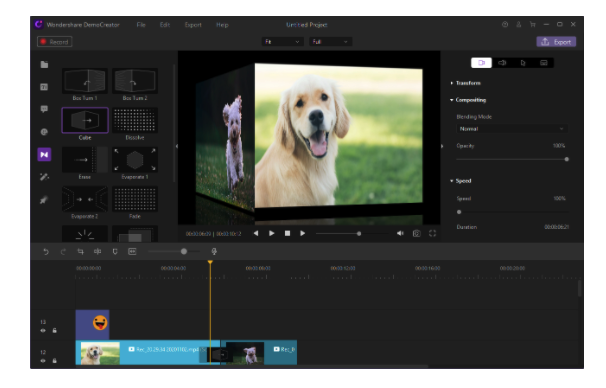Adjust the preview volume slider
The width and height of the screenshot is (606, 388).
tap(359, 233)
